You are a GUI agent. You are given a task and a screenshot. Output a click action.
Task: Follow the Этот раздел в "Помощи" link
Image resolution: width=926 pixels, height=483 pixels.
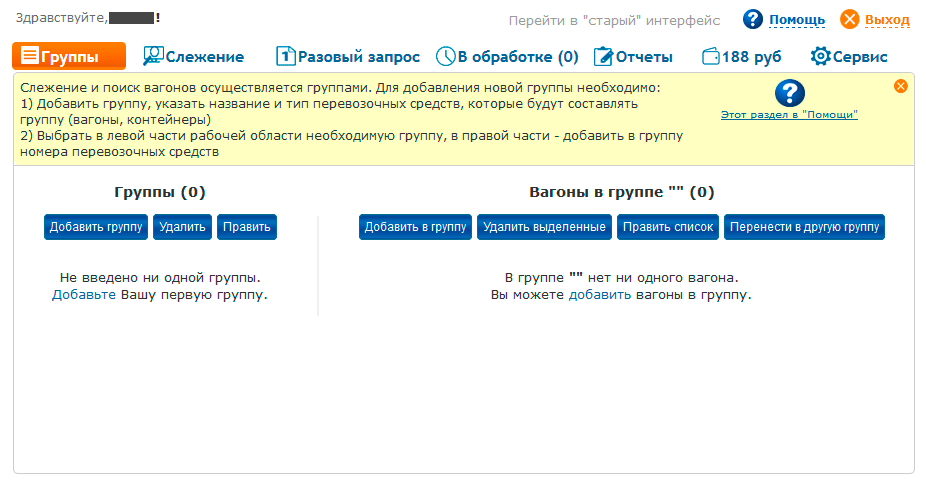tap(789, 115)
